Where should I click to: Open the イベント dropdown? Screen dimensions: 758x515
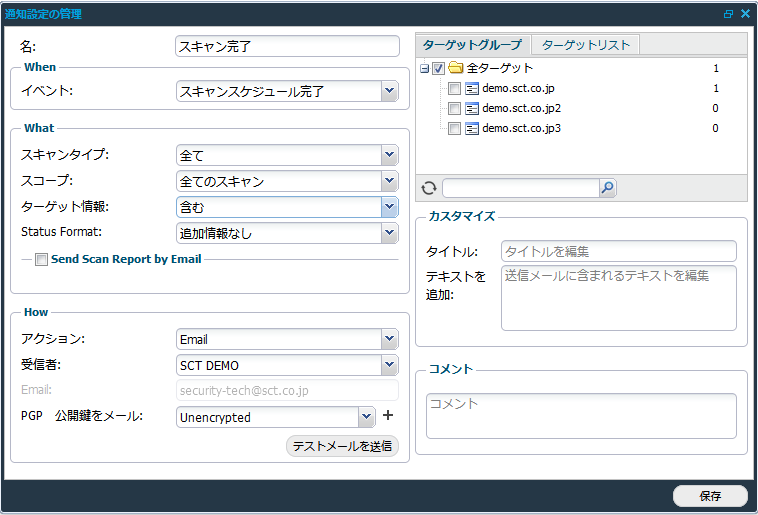(389, 91)
